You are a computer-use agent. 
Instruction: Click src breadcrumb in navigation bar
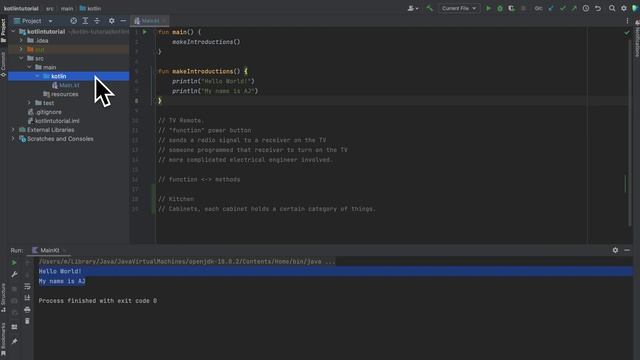(50, 8)
